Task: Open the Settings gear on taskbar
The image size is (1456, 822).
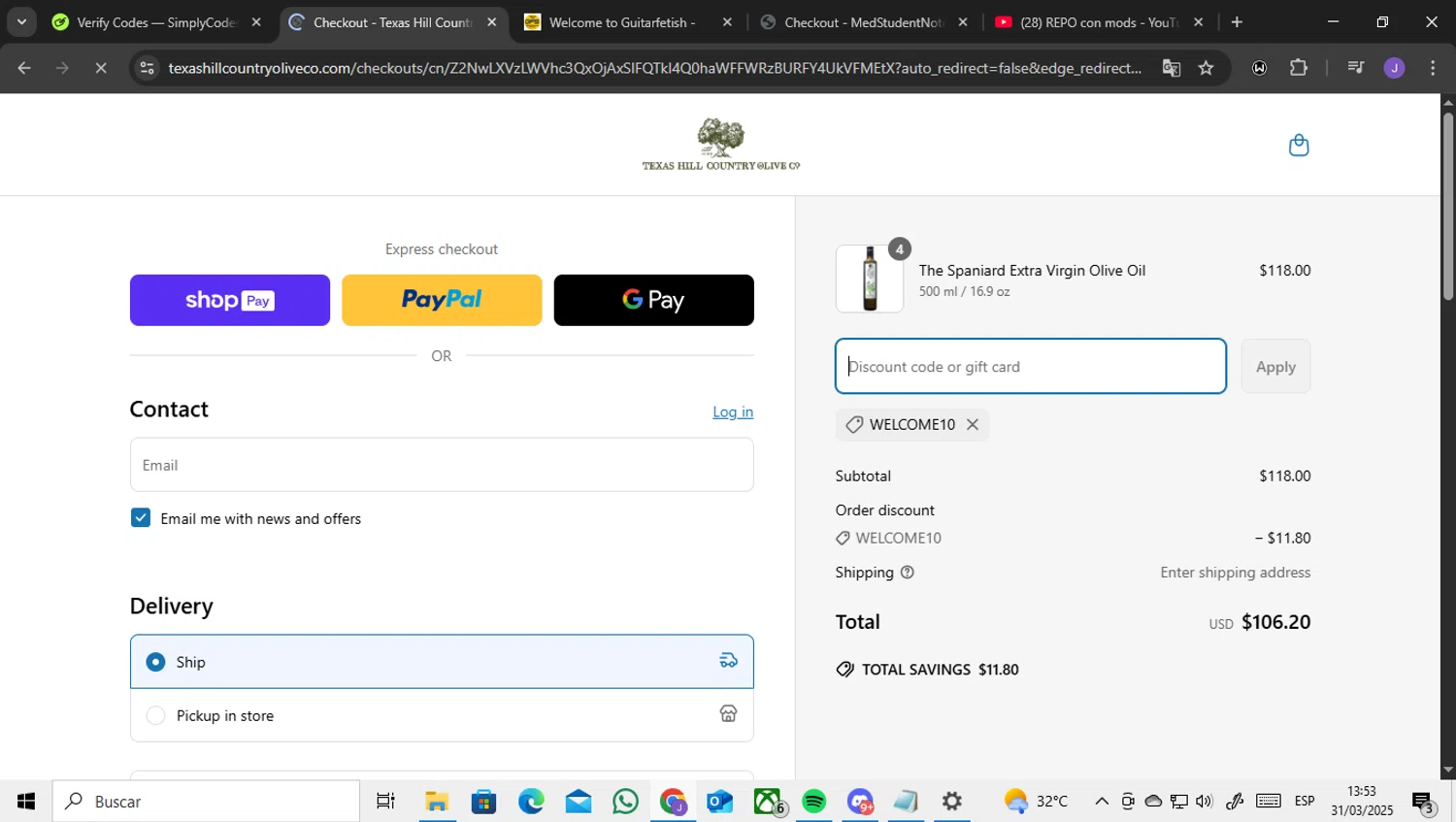Action: (x=952, y=802)
